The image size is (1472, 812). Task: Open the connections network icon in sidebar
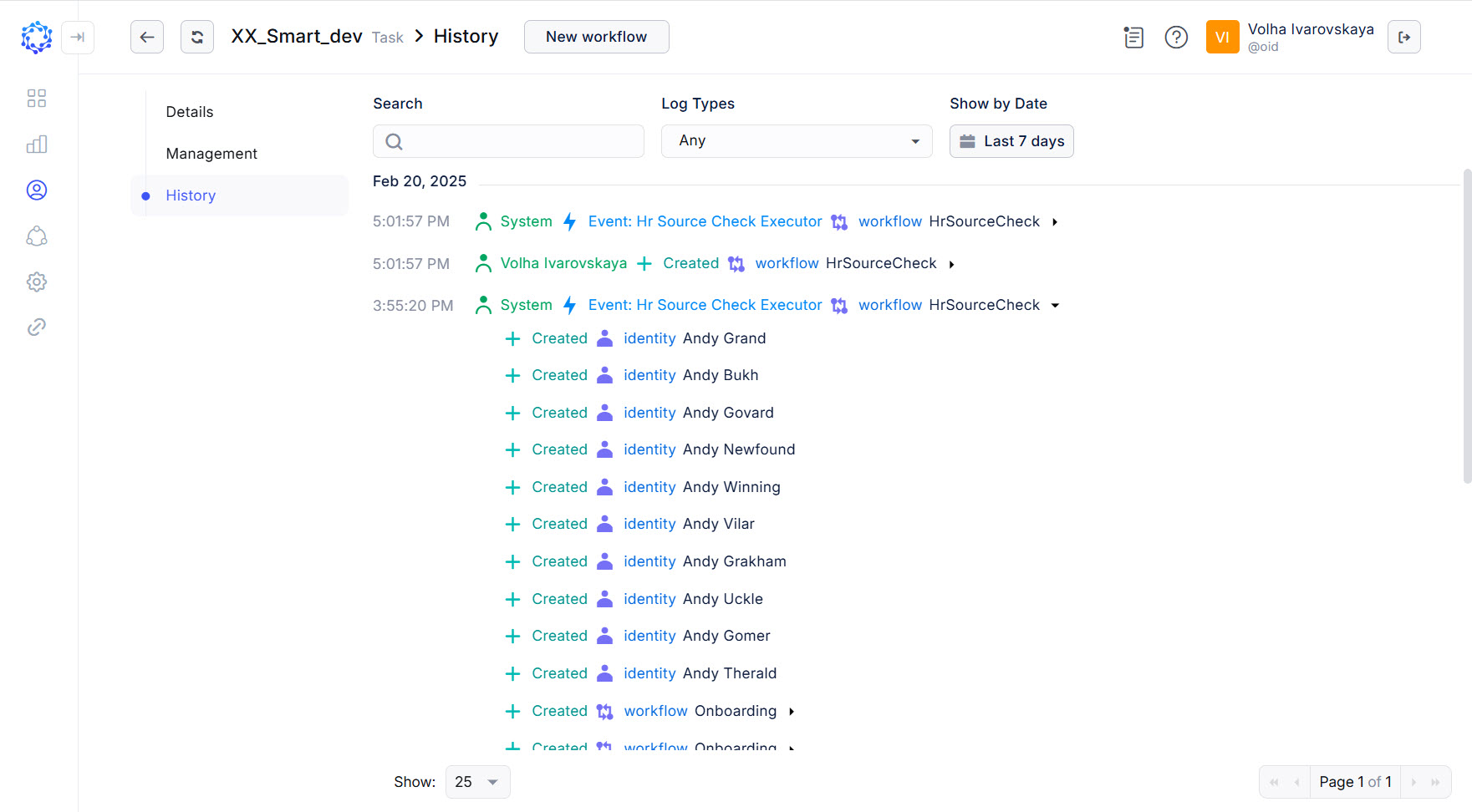coord(36,236)
